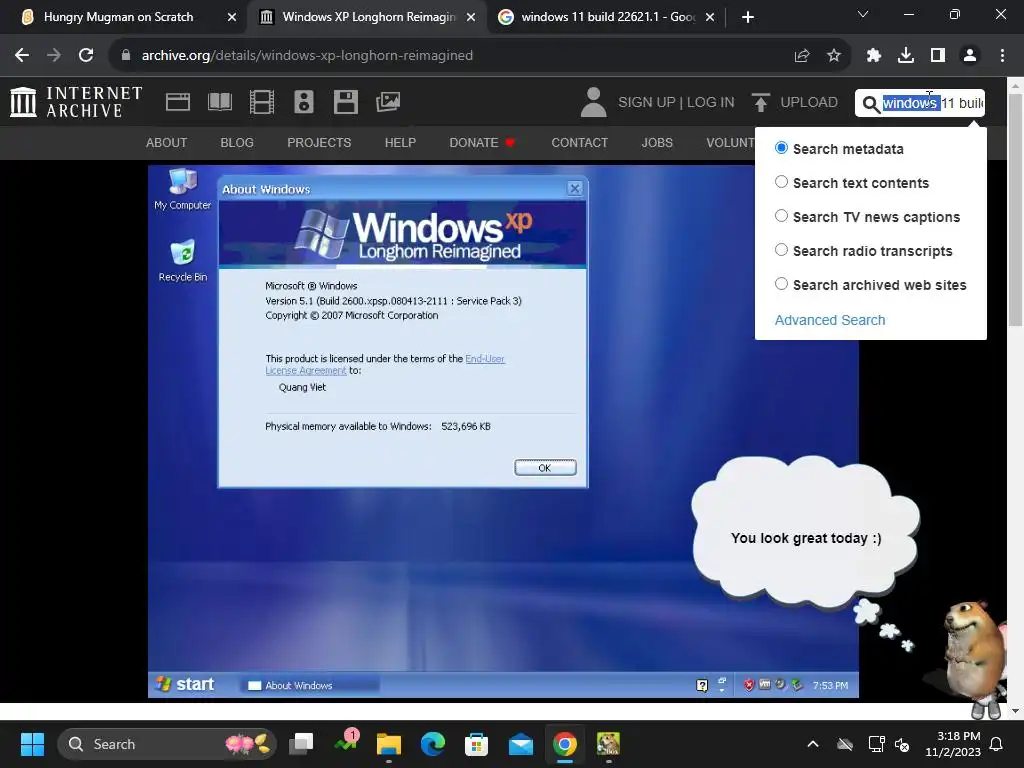Open Advanced Search link
This screenshot has width=1024, height=768.
point(830,320)
